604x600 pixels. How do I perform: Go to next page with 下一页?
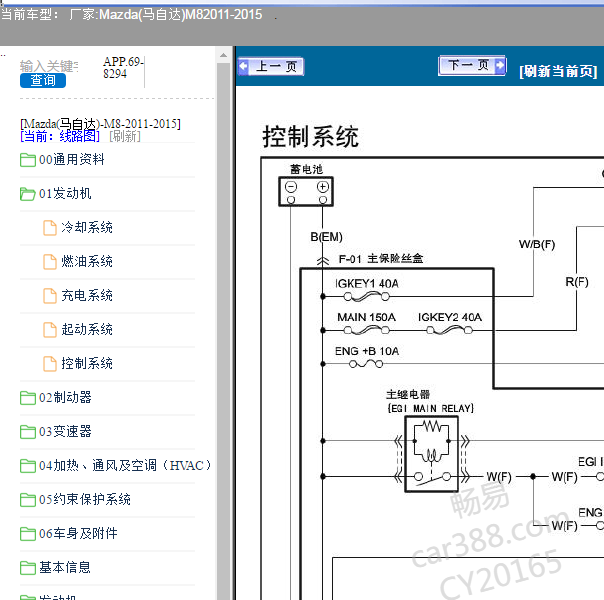pyautogui.click(x=472, y=65)
